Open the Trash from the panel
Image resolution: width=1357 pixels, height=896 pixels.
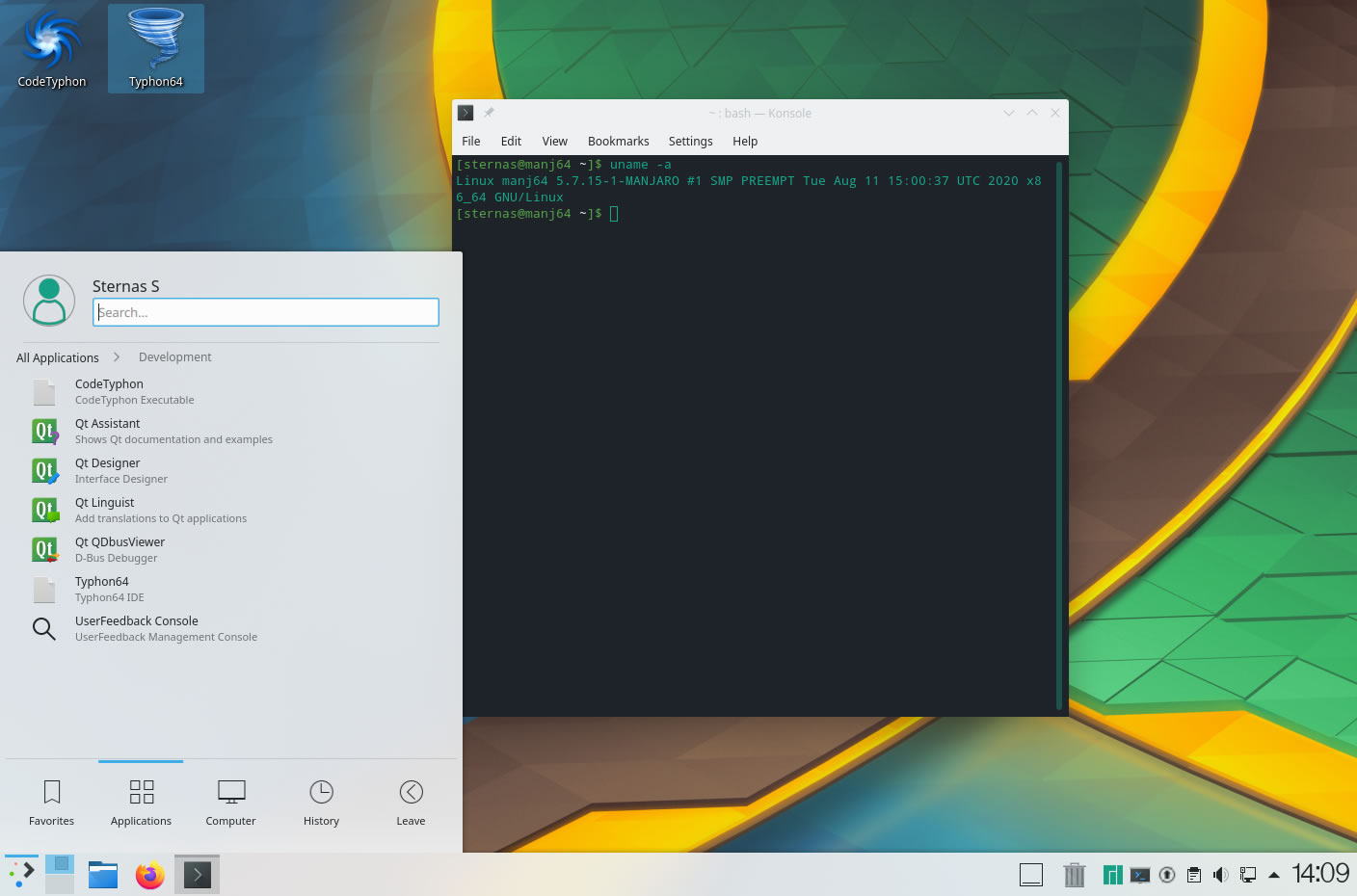point(1075,875)
